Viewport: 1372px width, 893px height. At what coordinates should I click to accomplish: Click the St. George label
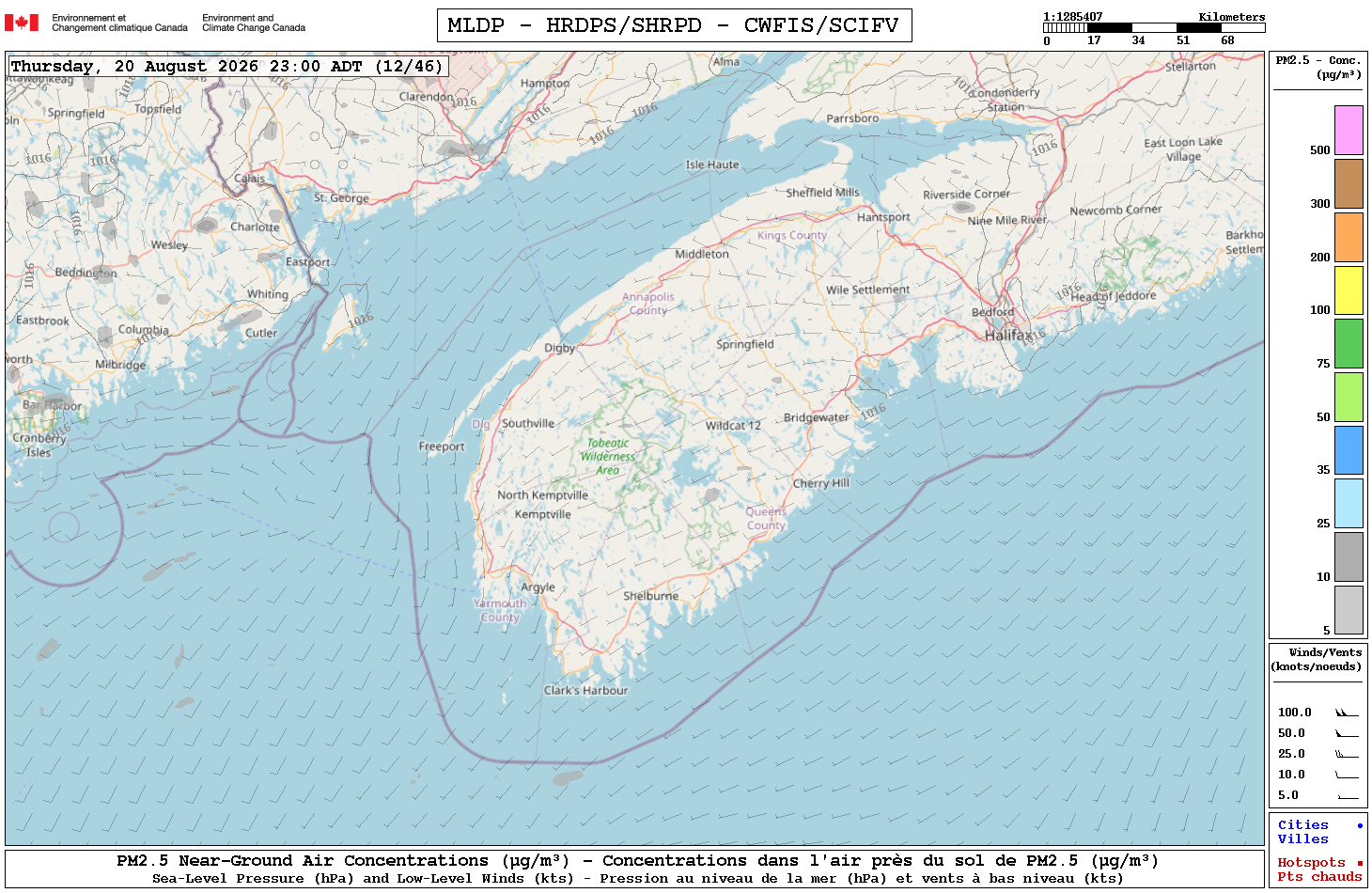click(x=341, y=198)
